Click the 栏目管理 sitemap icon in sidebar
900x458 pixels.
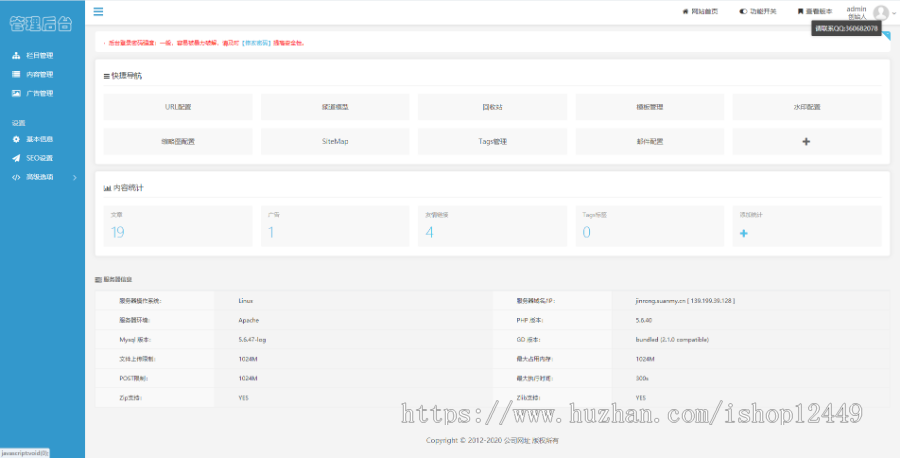pos(16,55)
